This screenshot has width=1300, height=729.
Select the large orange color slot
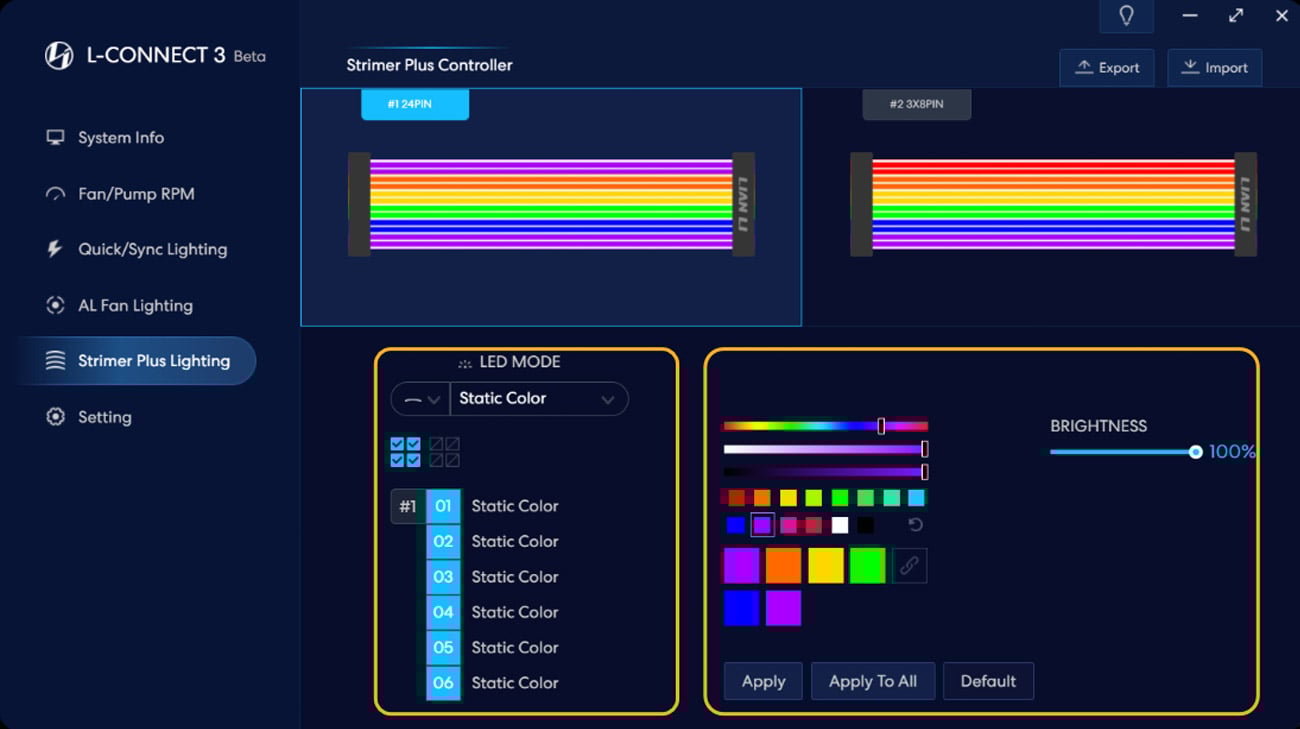pyautogui.click(x=783, y=566)
